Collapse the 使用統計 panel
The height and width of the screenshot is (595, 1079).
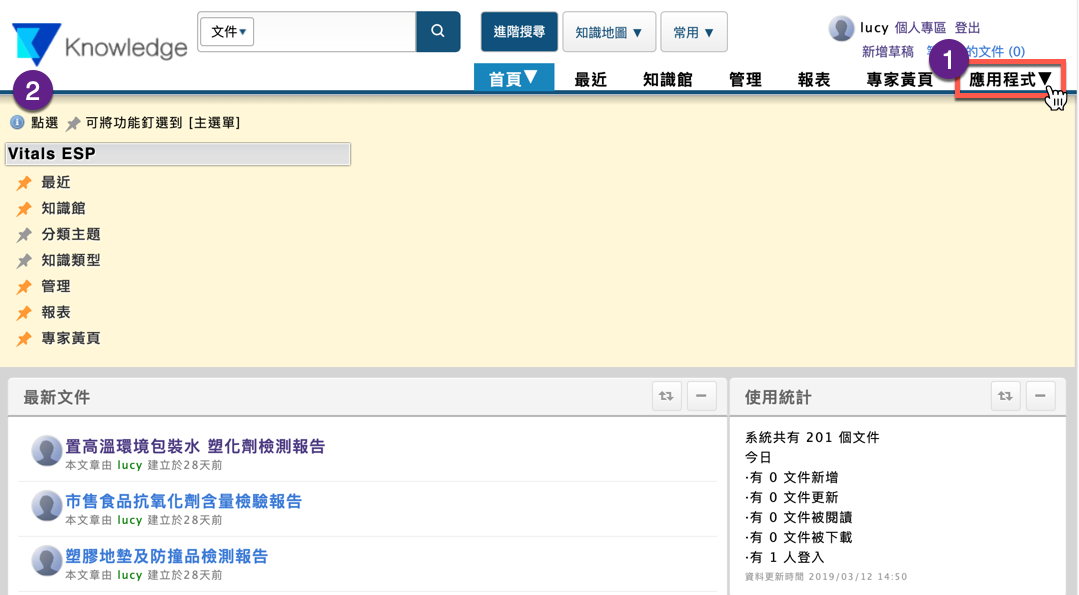(x=1040, y=396)
